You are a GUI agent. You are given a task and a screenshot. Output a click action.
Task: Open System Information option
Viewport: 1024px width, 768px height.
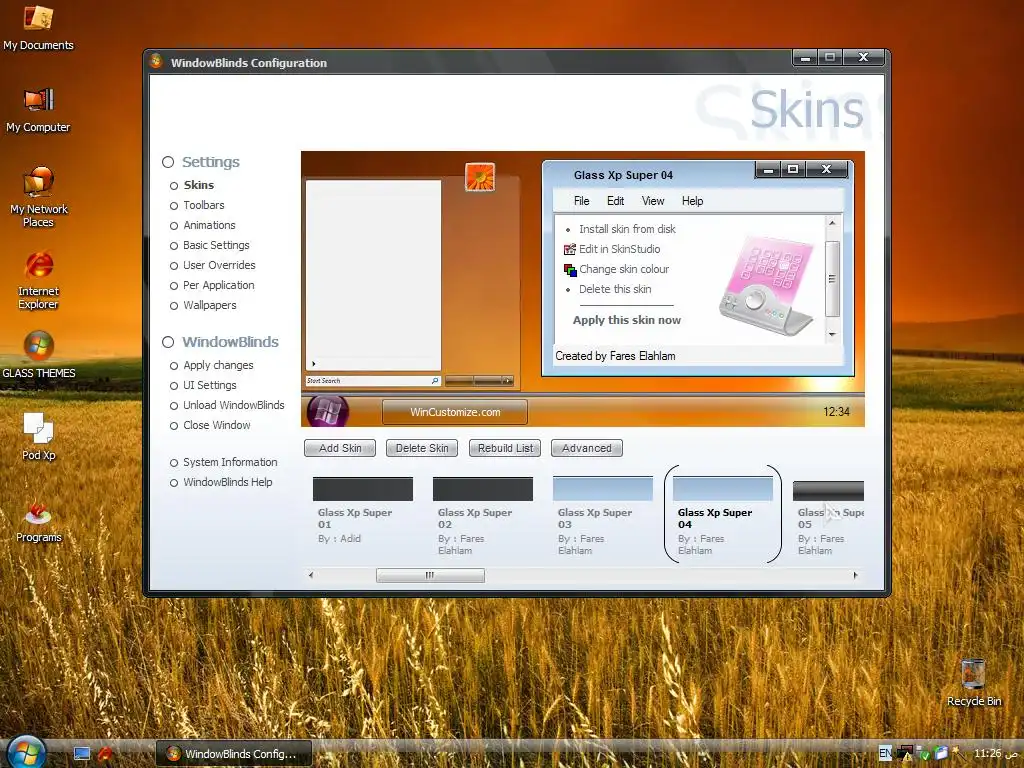pos(223,462)
